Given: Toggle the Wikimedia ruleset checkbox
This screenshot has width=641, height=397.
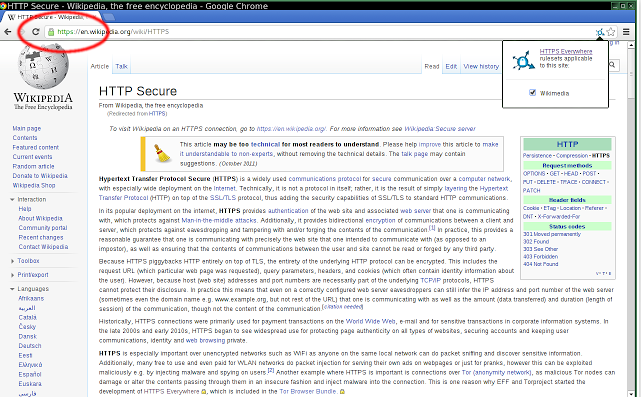Looking at the screenshot, I should [532, 93].
